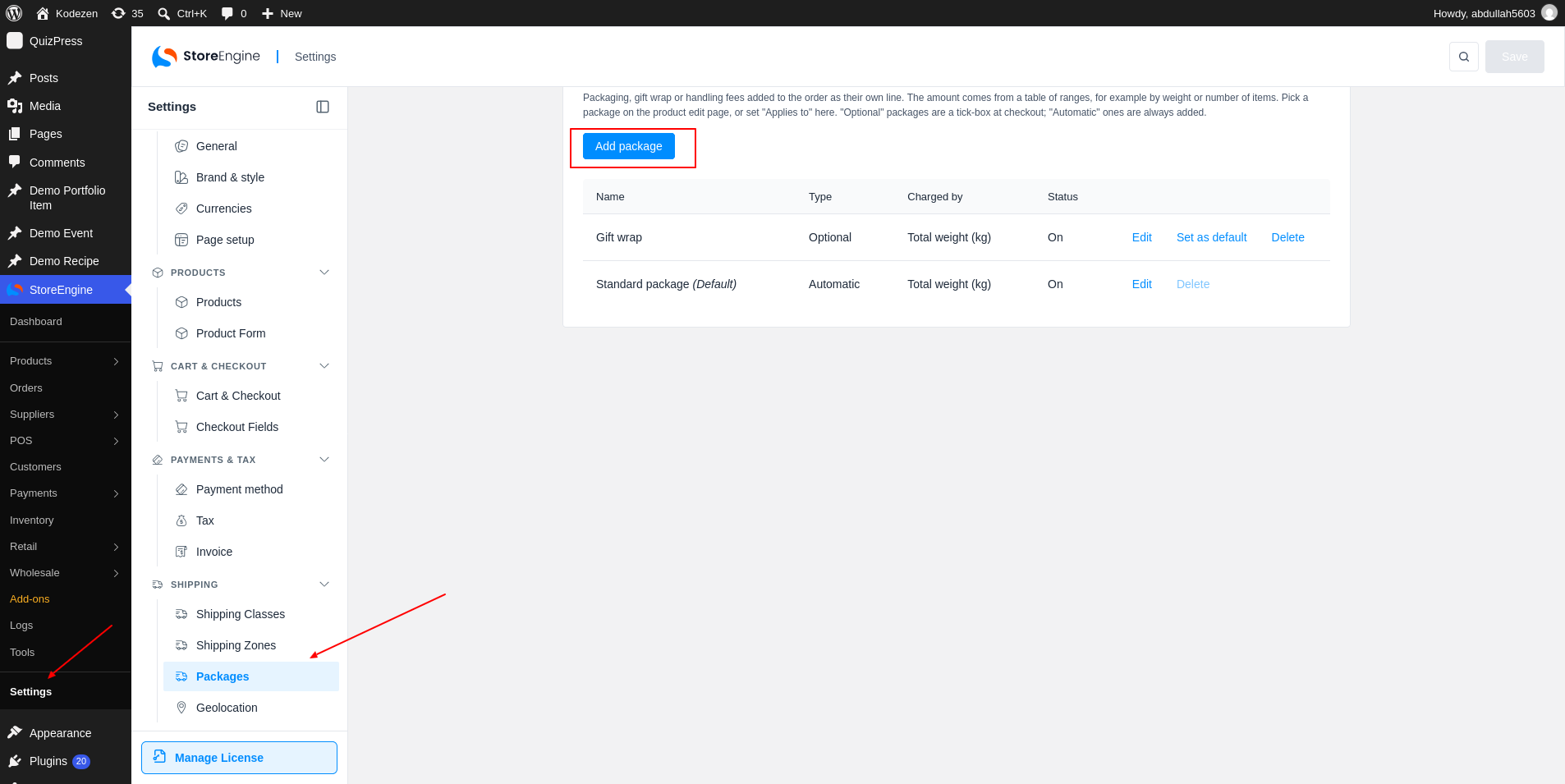The width and height of the screenshot is (1565, 784).
Task: Click the Appearance brush icon
Action: click(15, 732)
